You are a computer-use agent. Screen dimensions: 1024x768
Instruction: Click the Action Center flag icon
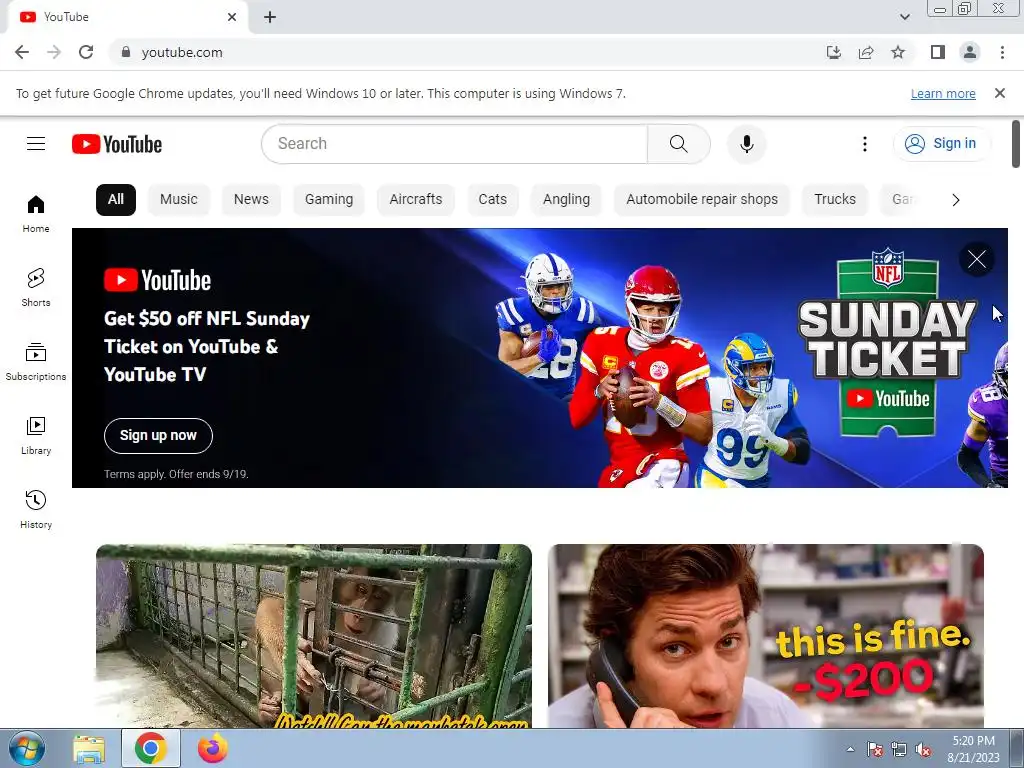pos(875,750)
